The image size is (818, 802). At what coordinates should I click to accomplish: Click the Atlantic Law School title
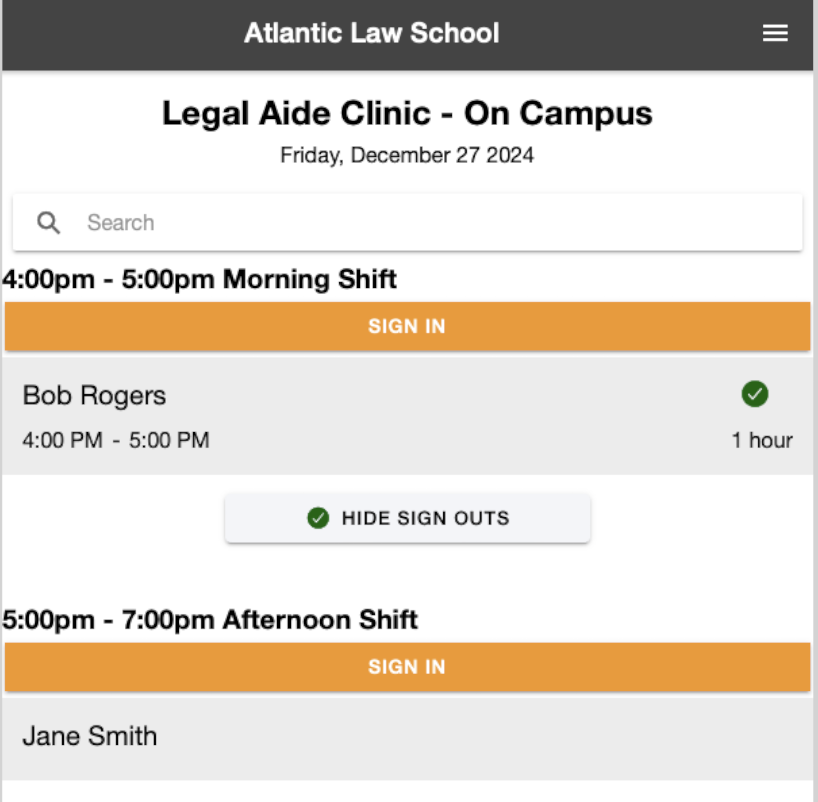point(371,33)
